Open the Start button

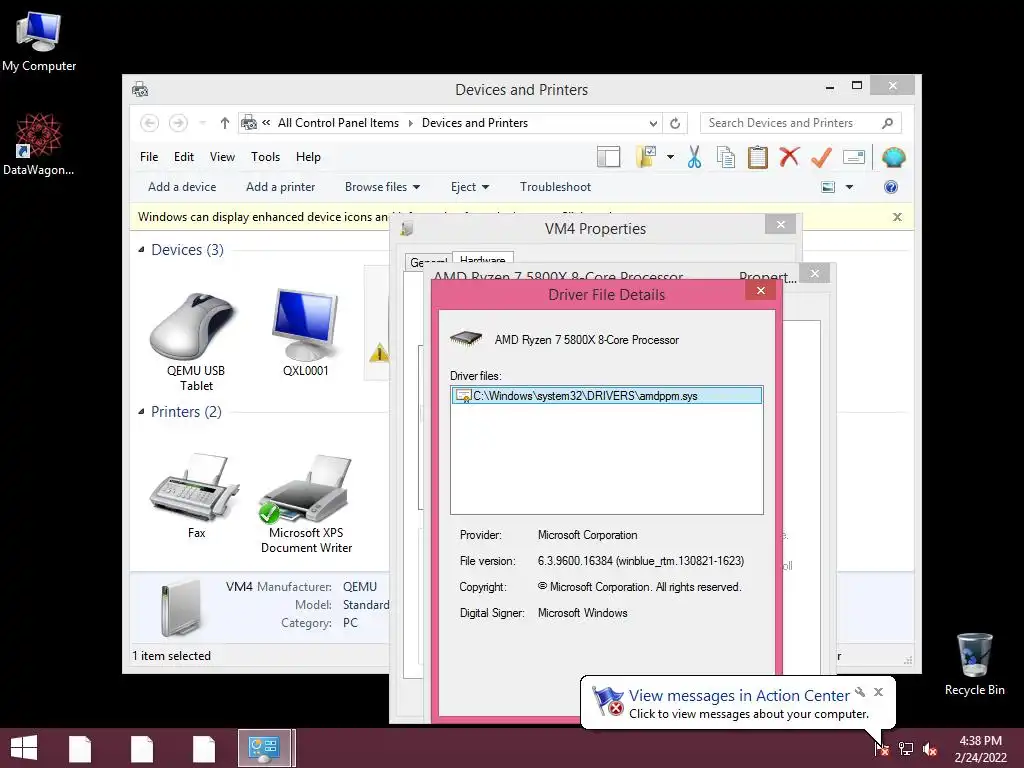[x=24, y=748]
